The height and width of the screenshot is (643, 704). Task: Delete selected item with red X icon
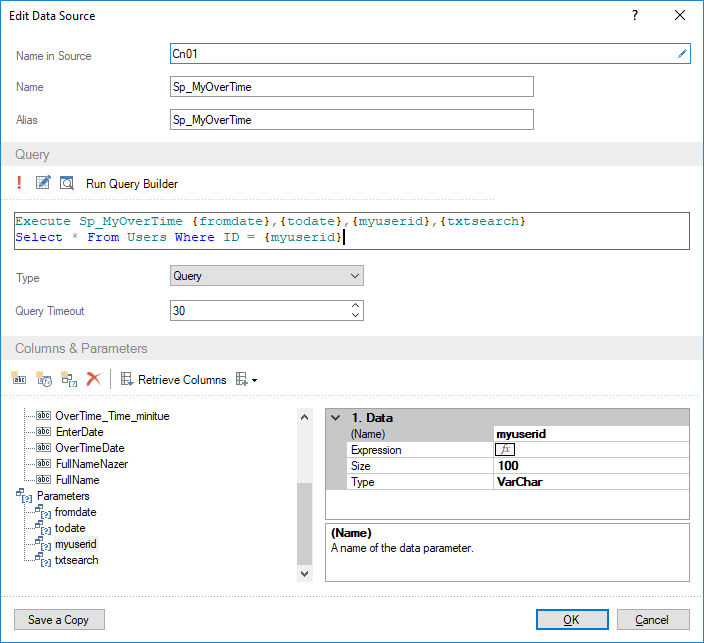(x=93, y=379)
